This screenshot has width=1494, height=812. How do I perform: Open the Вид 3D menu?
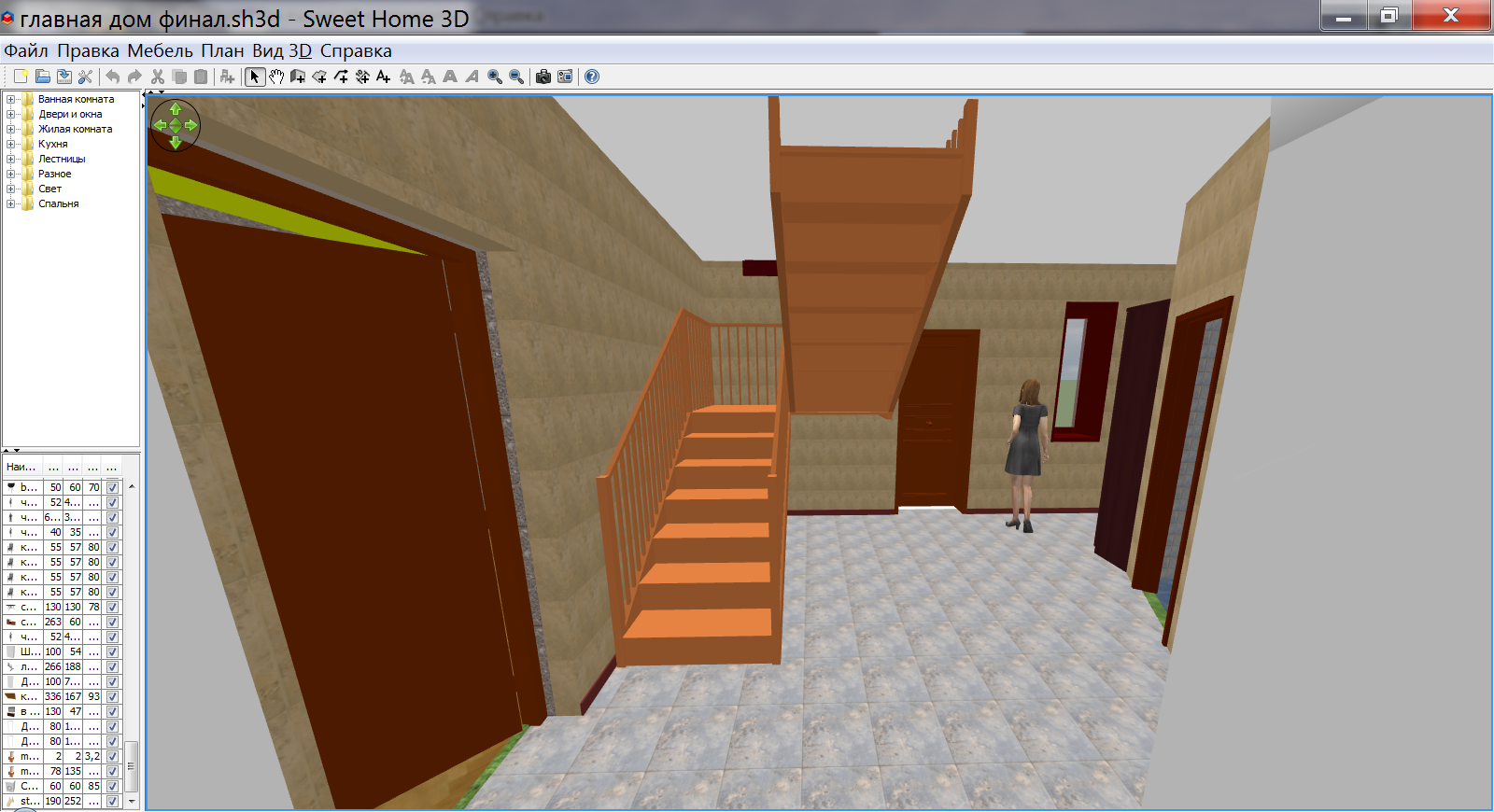282,50
